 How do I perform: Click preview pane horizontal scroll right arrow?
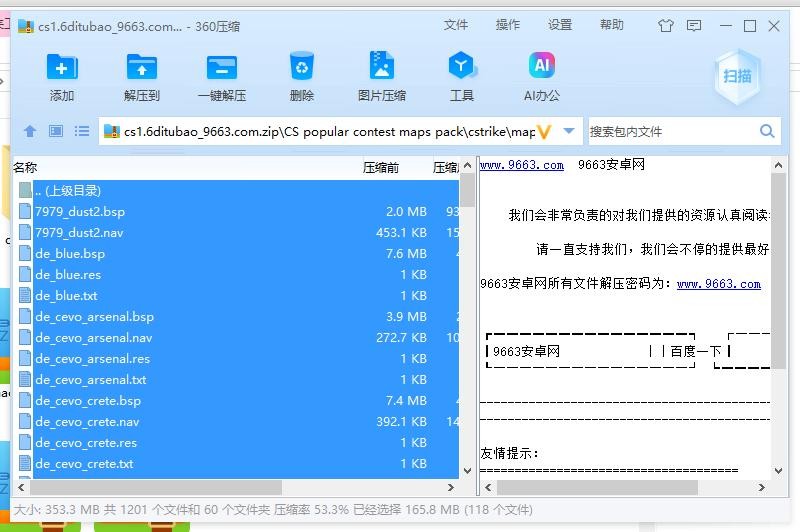pos(761,487)
